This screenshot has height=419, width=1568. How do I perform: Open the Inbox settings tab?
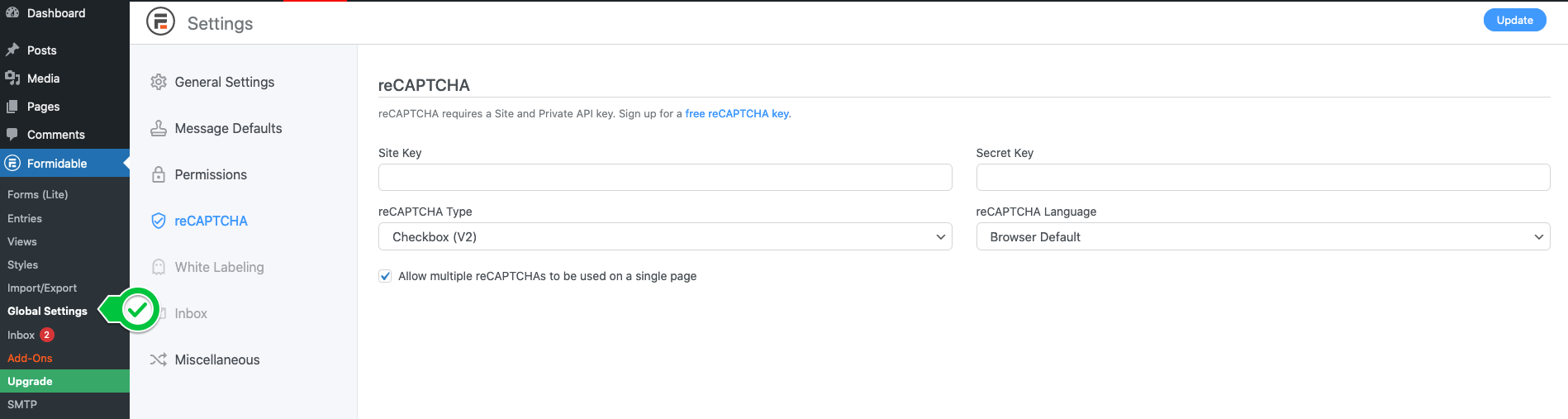pos(191,313)
